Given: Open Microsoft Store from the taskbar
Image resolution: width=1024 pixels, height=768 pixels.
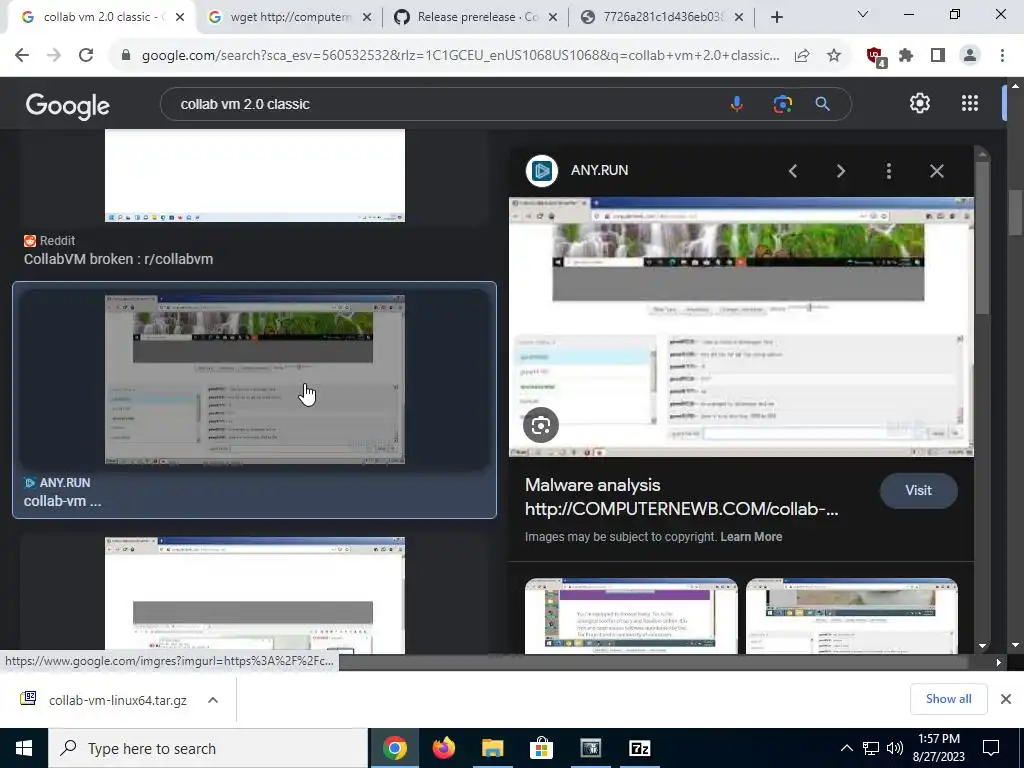Looking at the screenshot, I should (x=541, y=748).
